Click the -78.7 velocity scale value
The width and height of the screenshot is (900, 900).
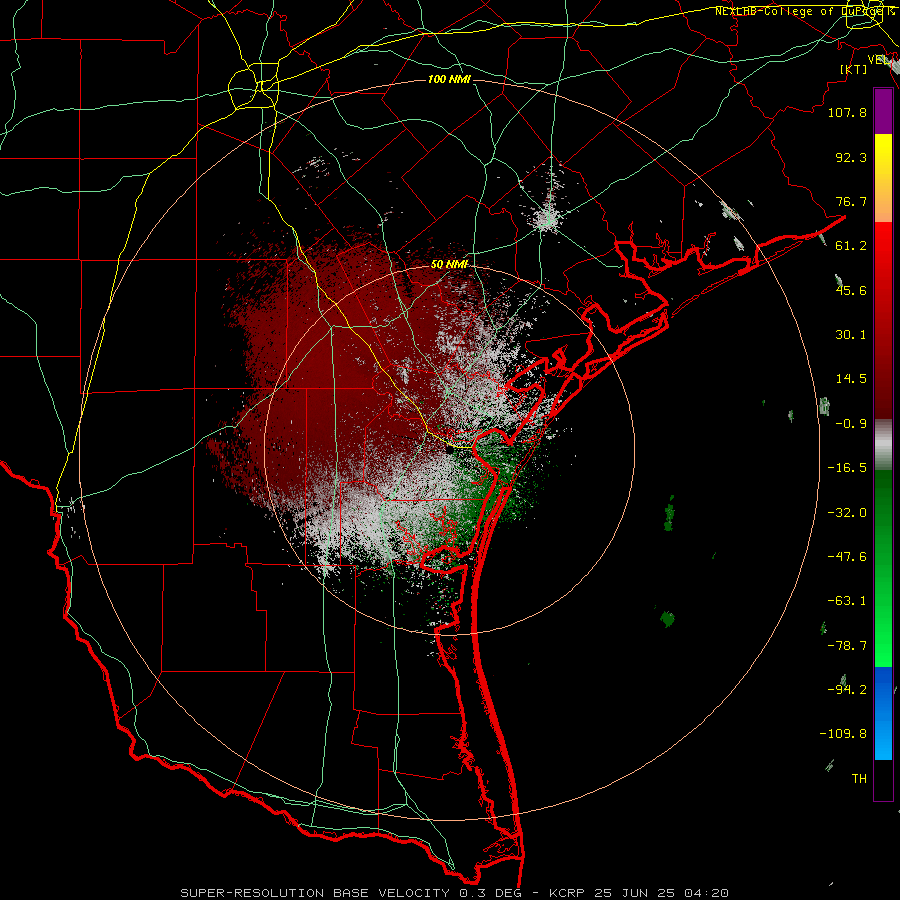847,646
